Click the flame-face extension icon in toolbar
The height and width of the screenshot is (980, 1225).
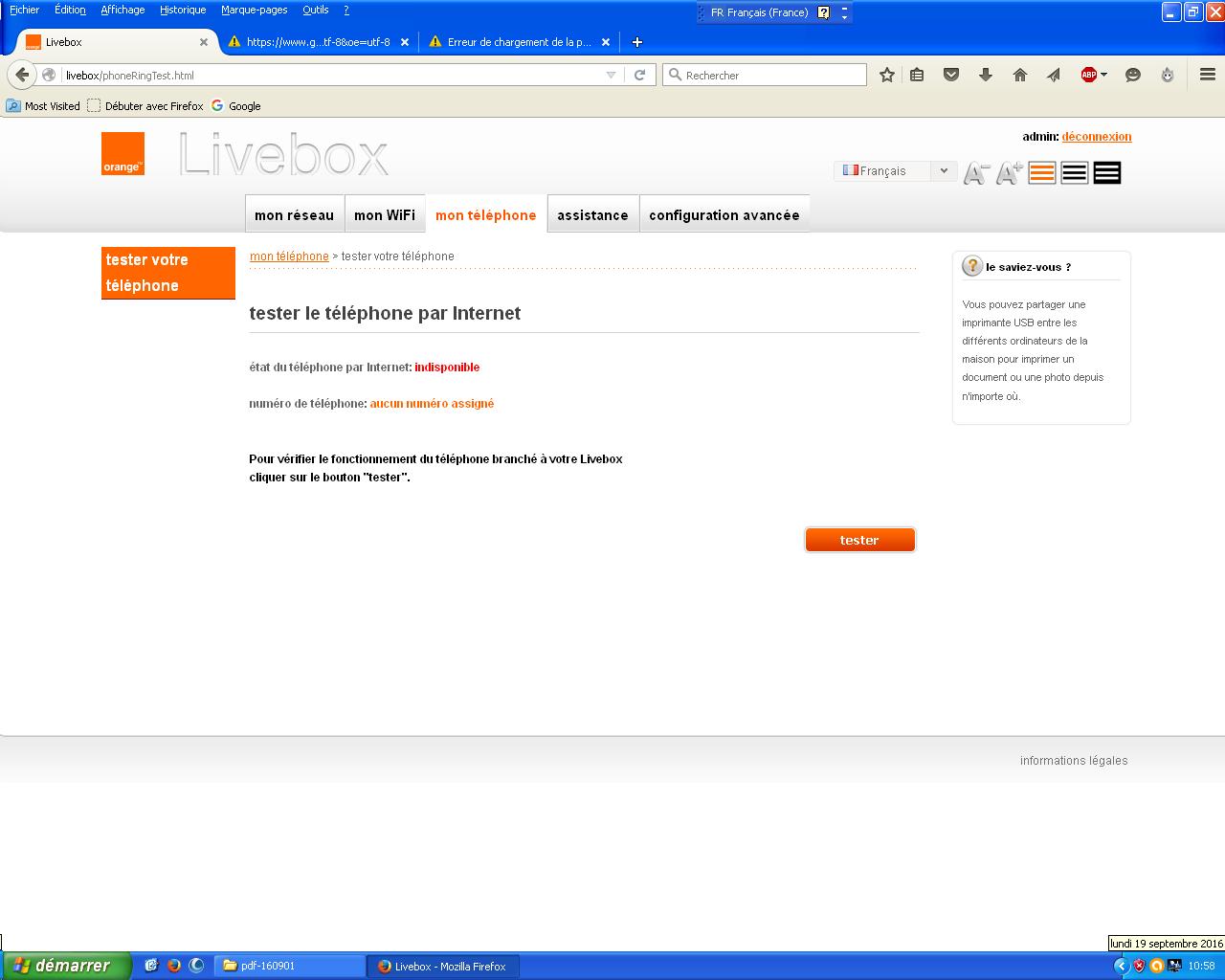[1168, 75]
